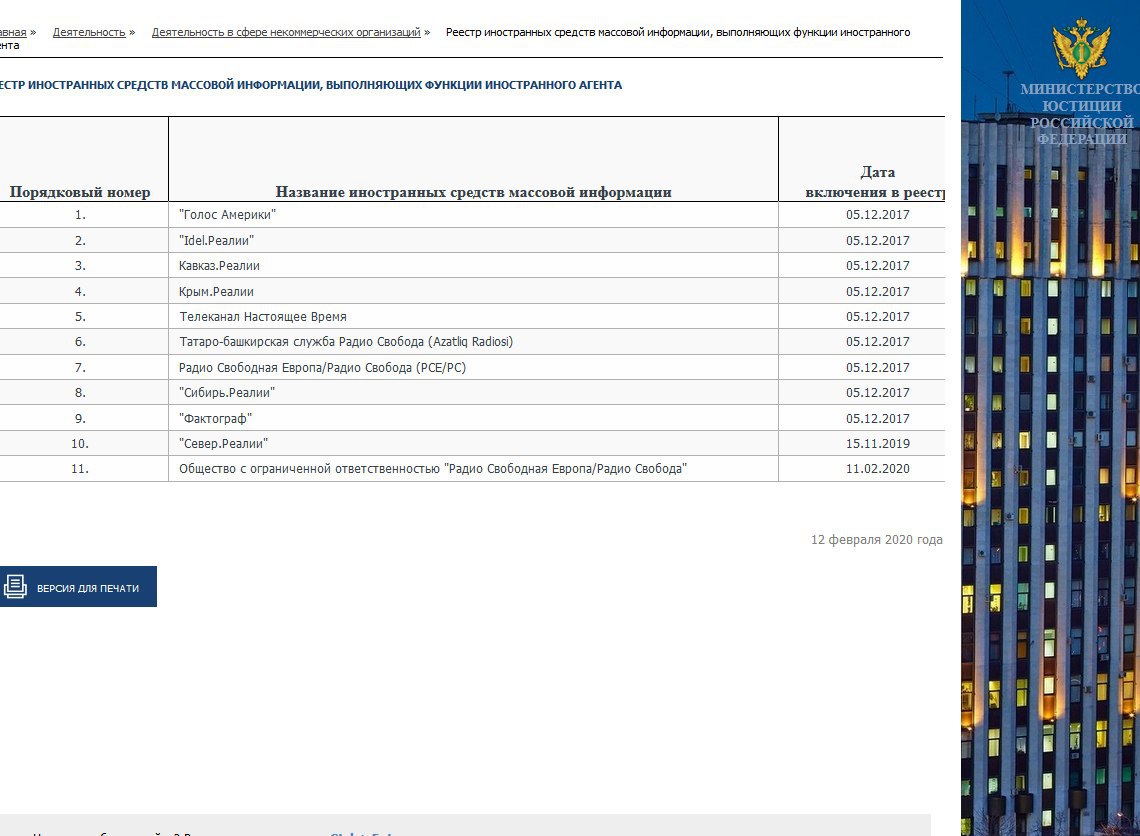
Task: Click the date '15.11.2019'
Action: click(878, 443)
